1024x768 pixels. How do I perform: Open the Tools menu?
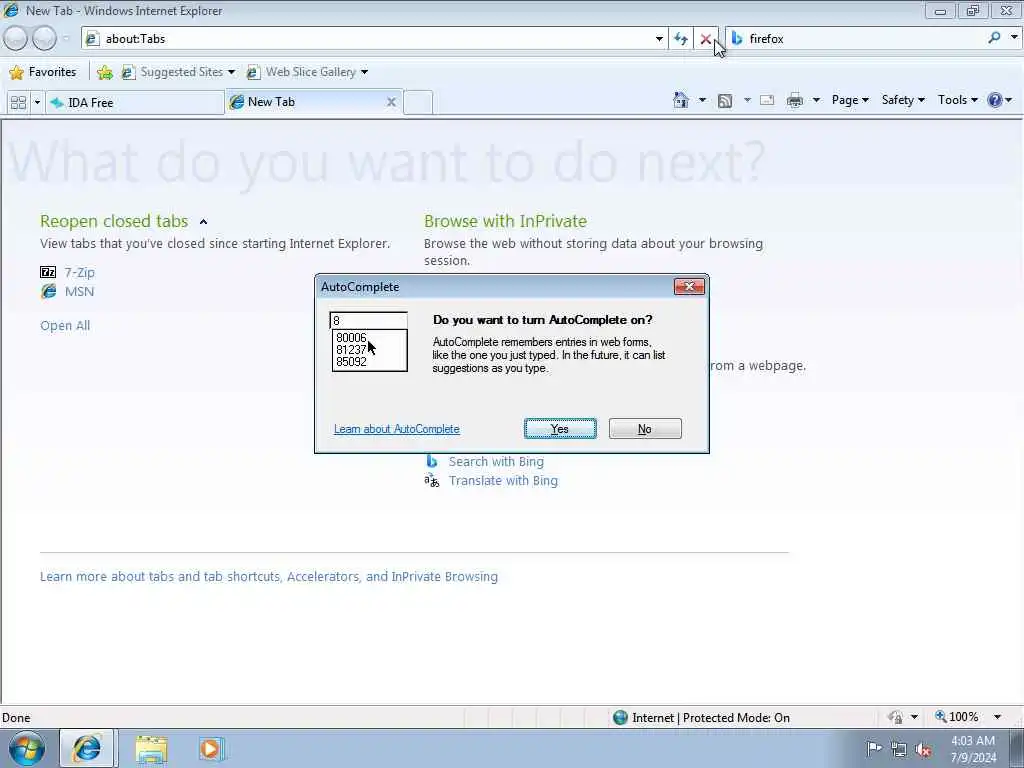957,100
